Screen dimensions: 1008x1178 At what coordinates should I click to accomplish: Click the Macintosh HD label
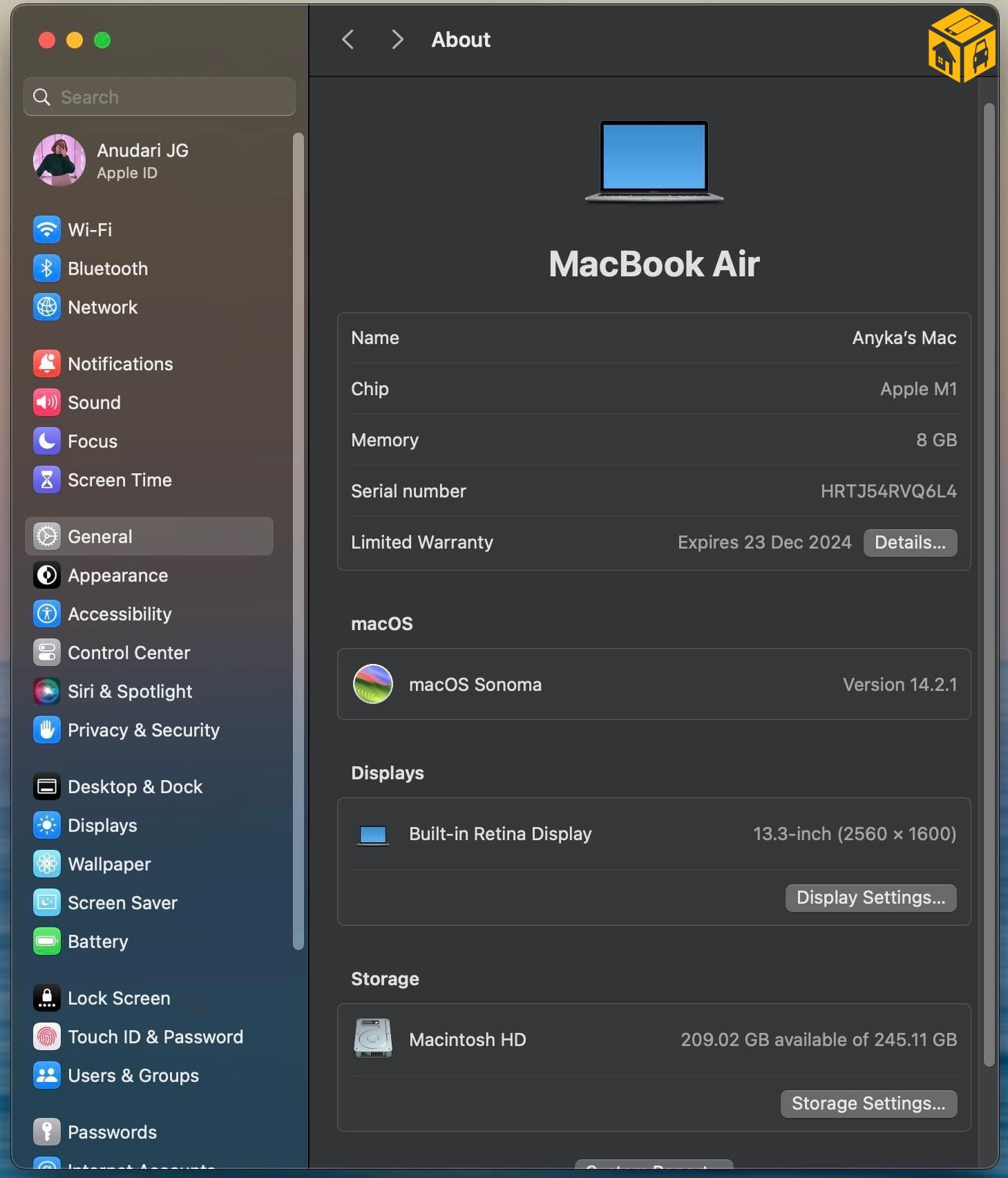(x=467, y=1040)
